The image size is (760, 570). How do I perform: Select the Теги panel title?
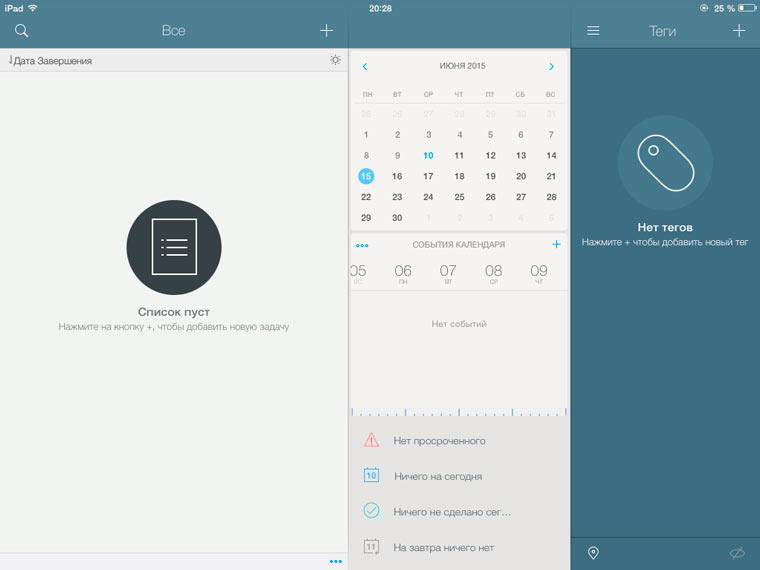pos(663,31)
